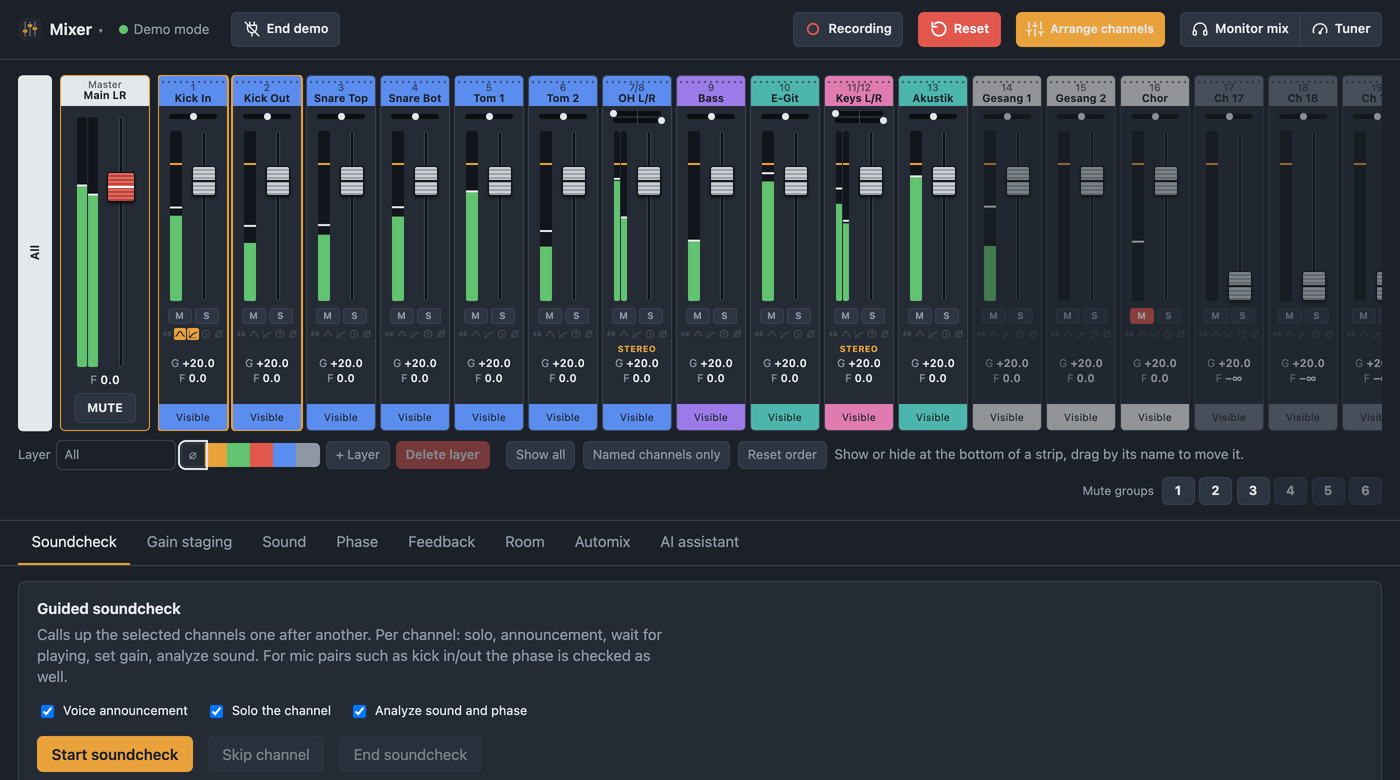Click Named channels only button

coord(656,455)
